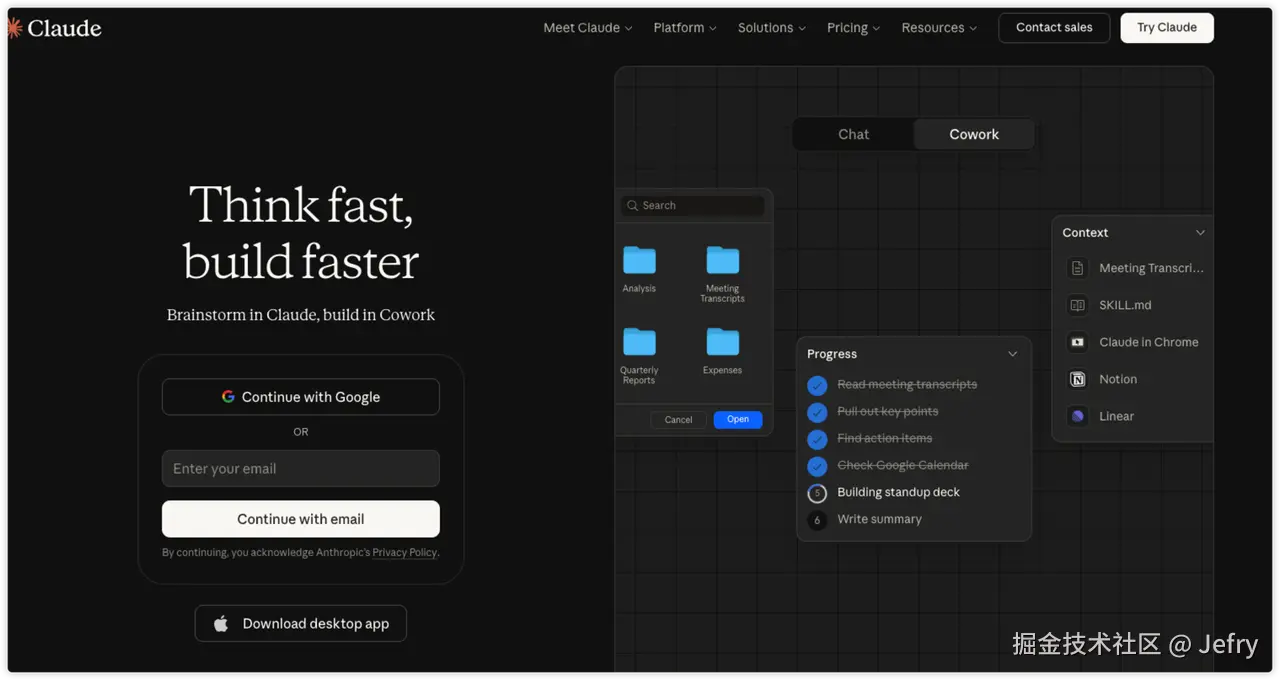Collapse the Context panel chevron
Screen dimensions: 1280x680
1200,233
